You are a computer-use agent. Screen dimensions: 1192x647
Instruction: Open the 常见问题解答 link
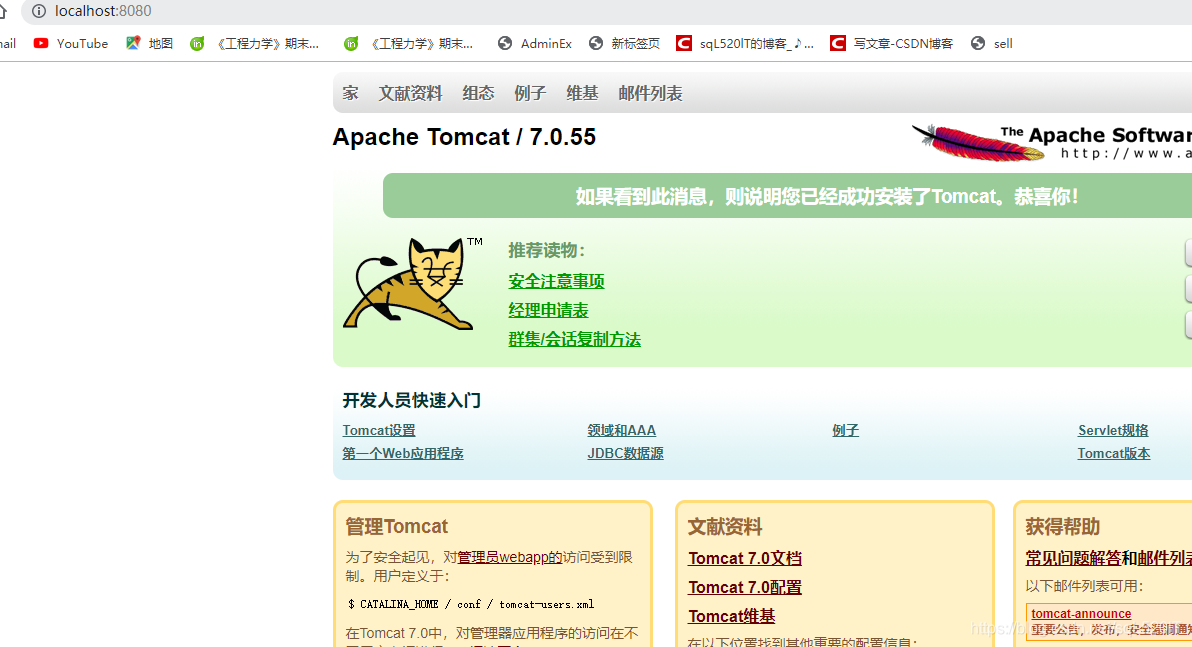click(1073, 558)
